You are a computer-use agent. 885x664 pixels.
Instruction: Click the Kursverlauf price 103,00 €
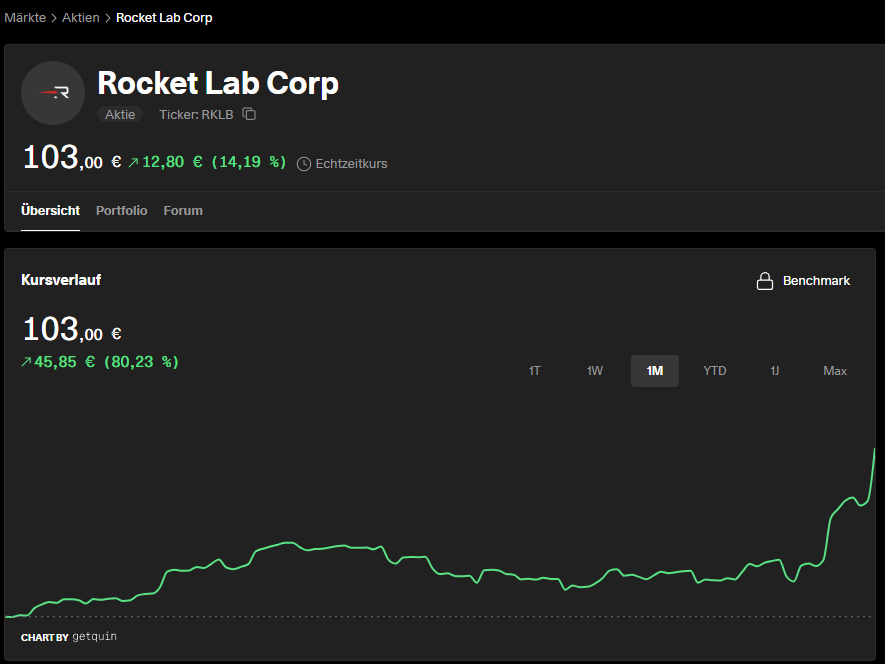coord(72,329)
